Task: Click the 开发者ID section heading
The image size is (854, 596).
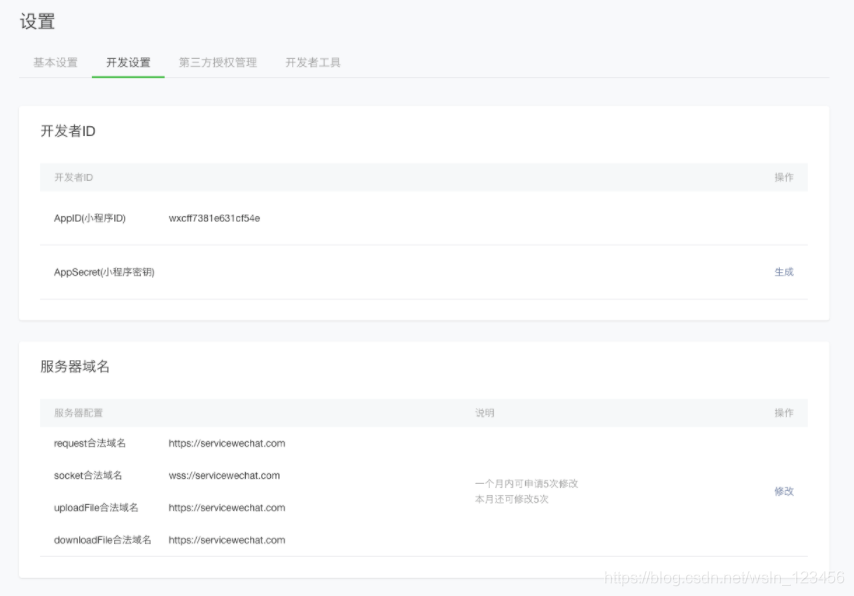Action: [68, 131]
